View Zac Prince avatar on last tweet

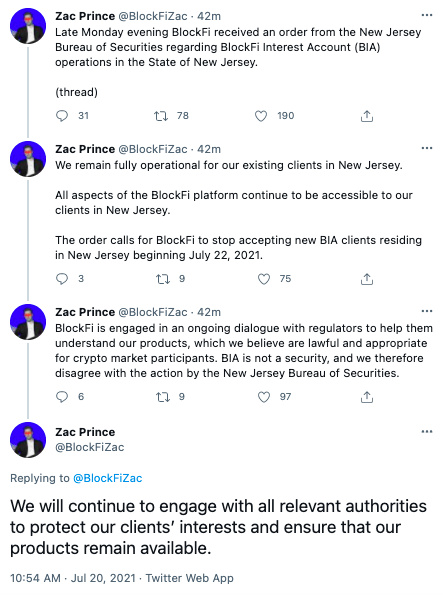click(x=28, y=439)
